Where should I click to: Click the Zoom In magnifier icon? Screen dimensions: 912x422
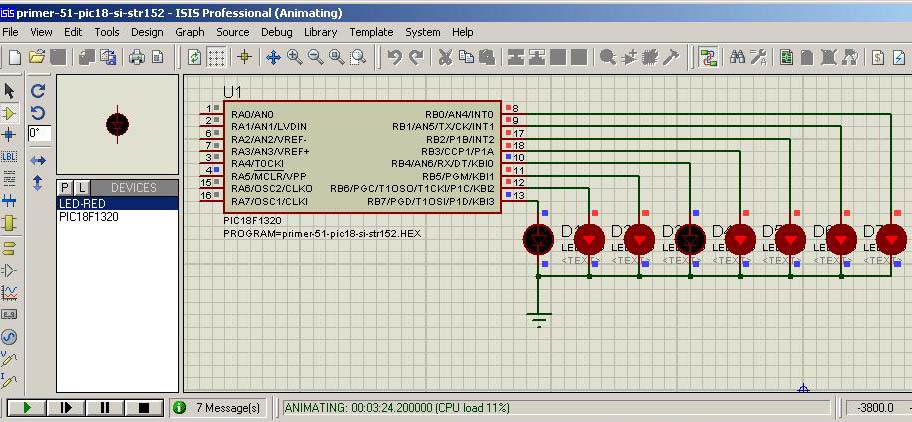295,57
